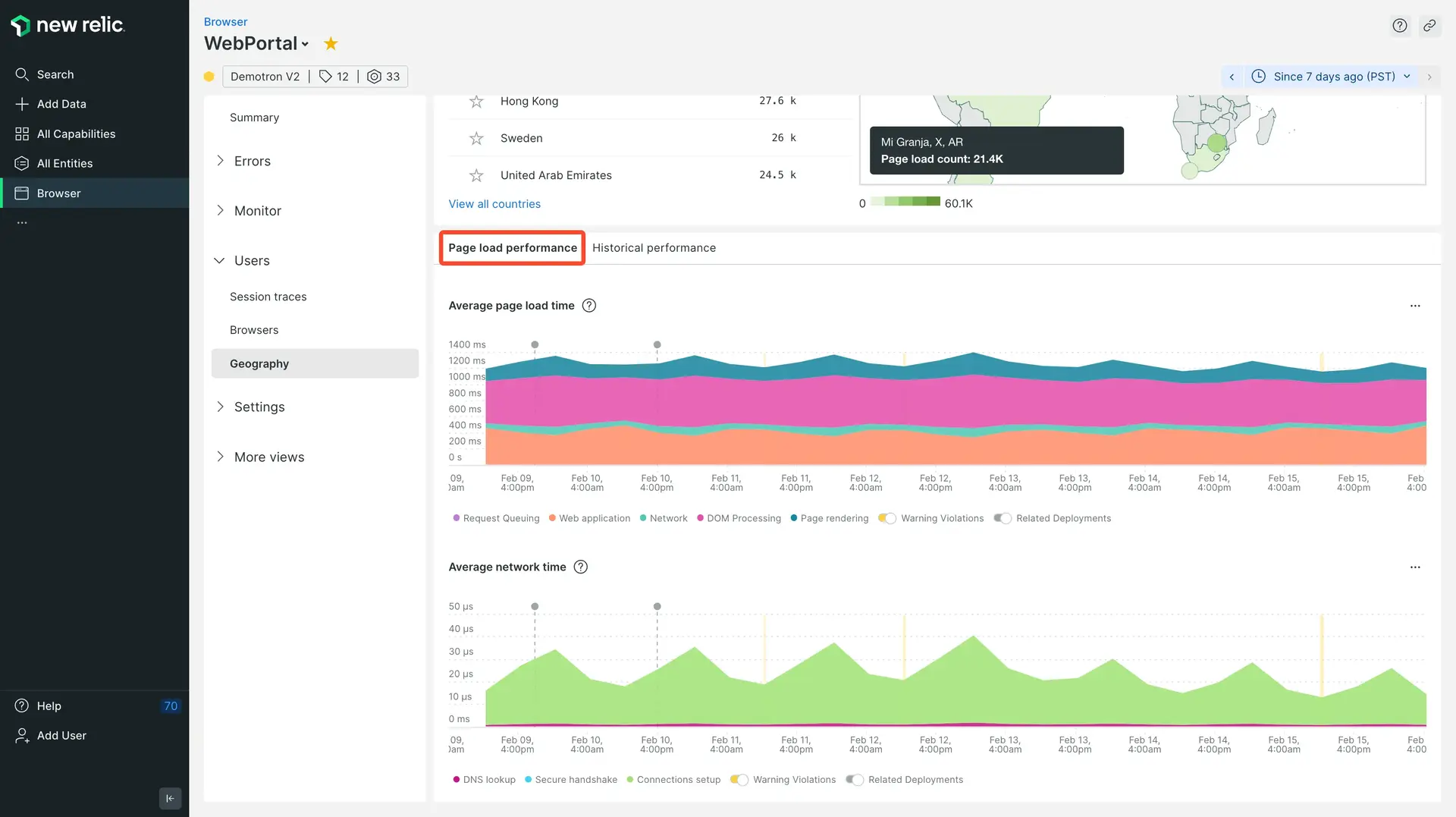Toggle Warning Violations on page load chart
The height and width of the screenshot is (817, 1456).
click(x=887, y=519)
